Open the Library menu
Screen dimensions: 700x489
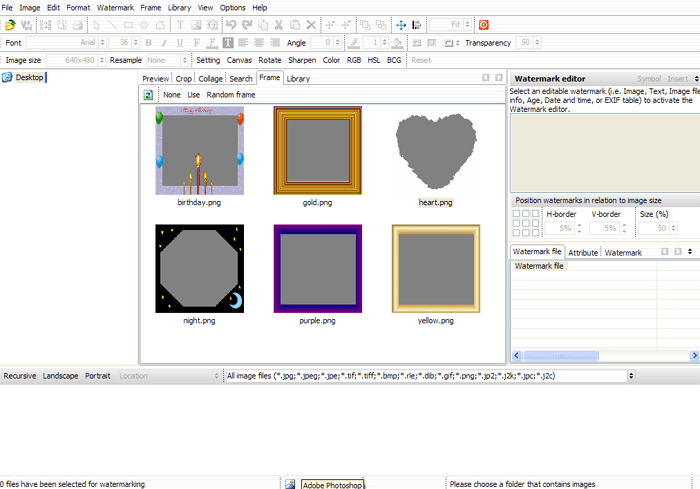point(179,8)
